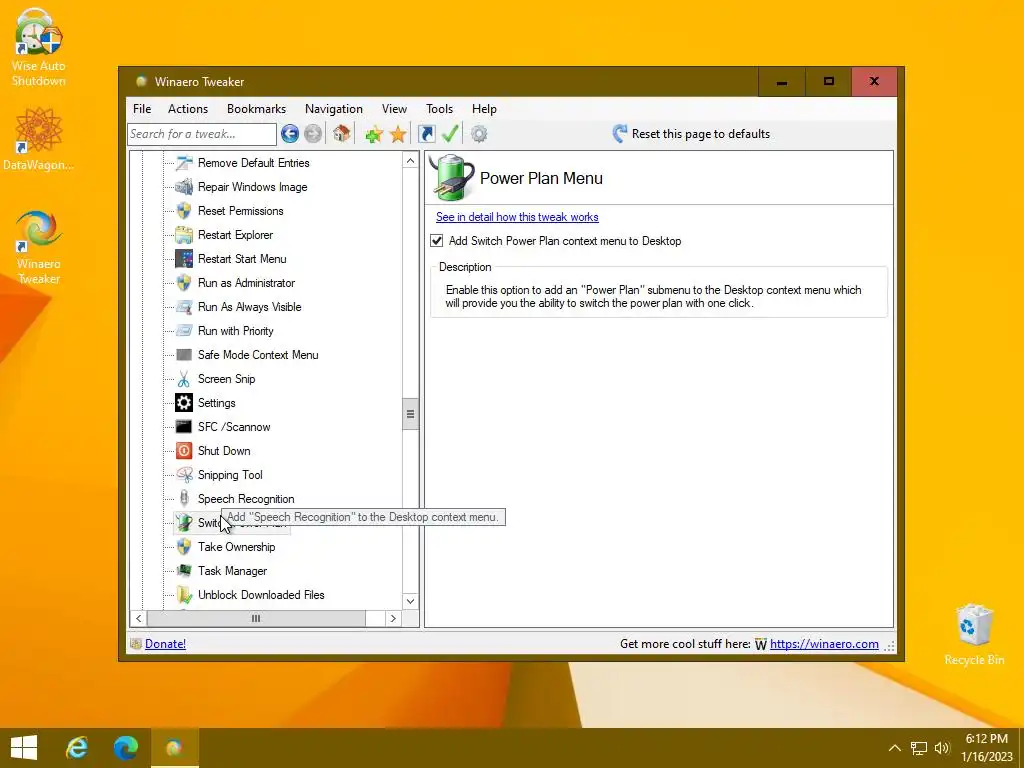1024x768 pixels.
Task: Click the red Shut Down icon
Action: [184, 451]
